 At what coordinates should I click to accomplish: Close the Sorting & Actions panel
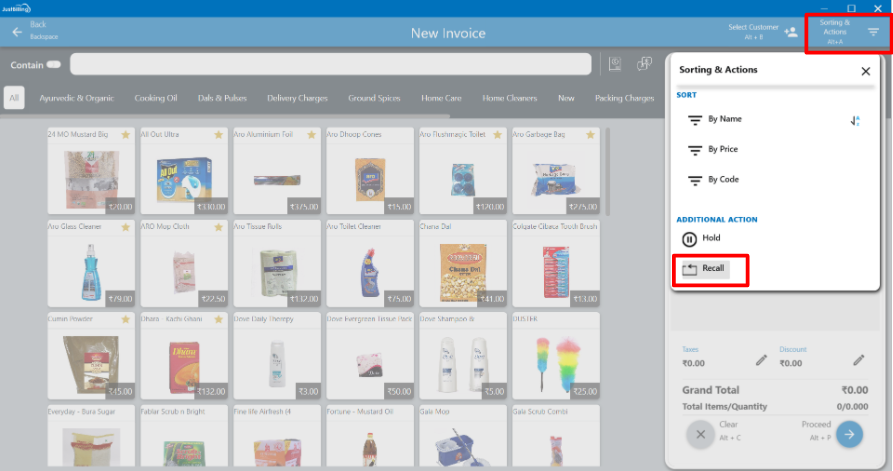[x=865, y=71]
